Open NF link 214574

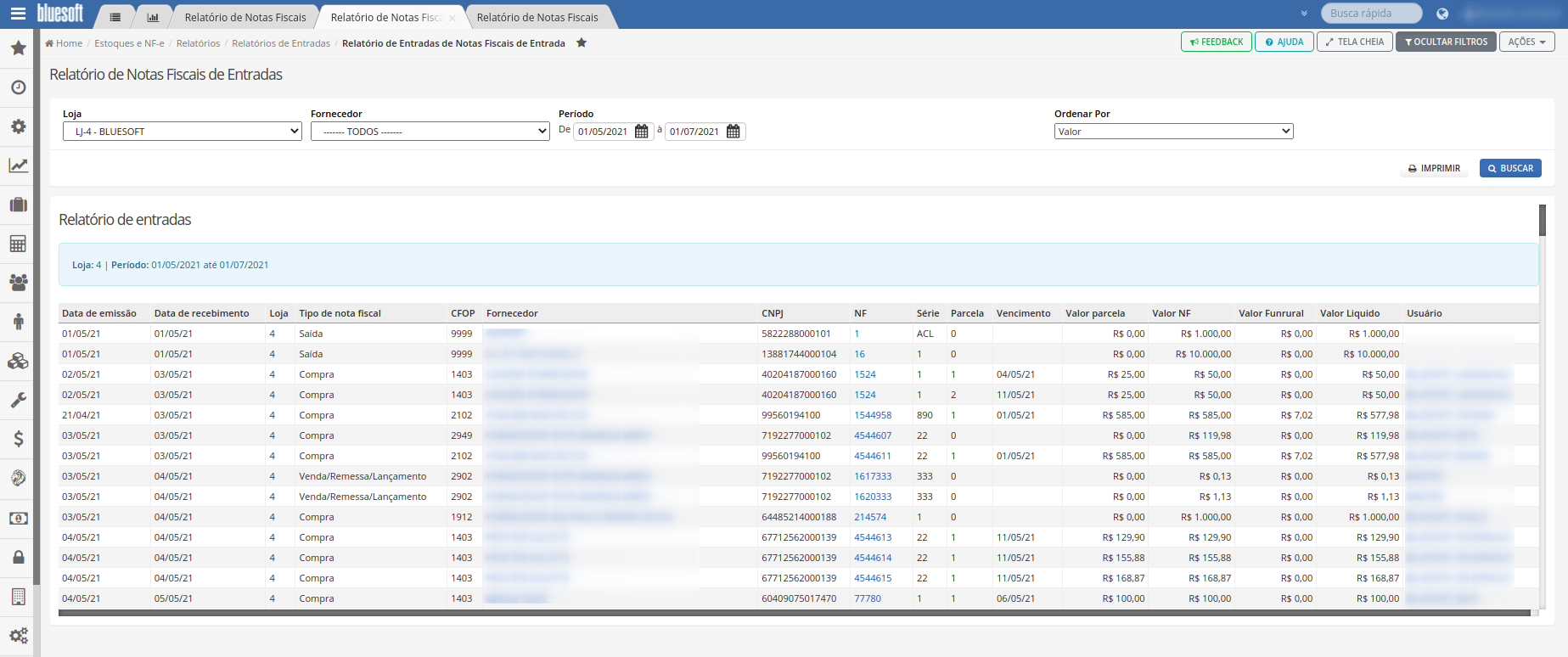click(x=870, y=517)
